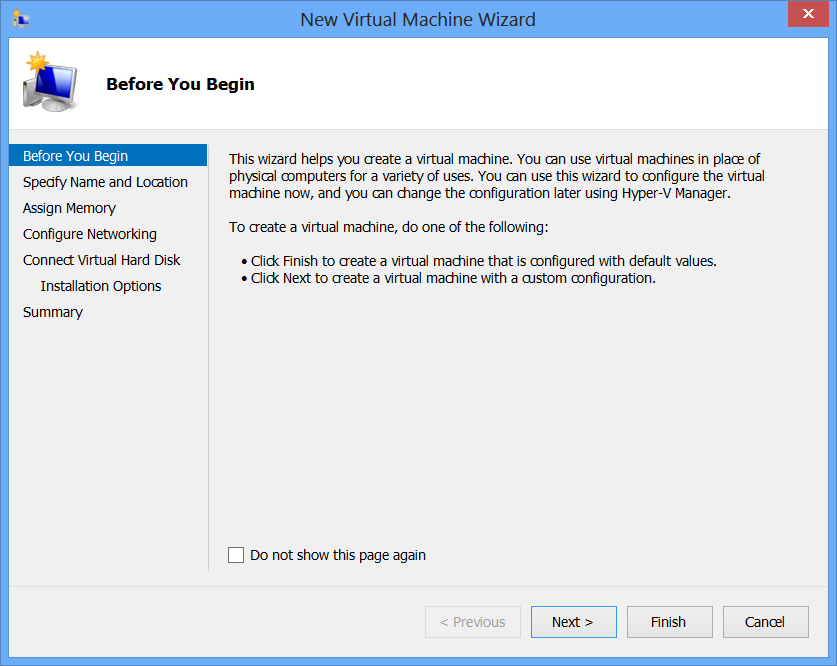Jump to Connect Virtual Hard Disk step
The height and width of the screenshot is (666, 837).
pos(101,260)
